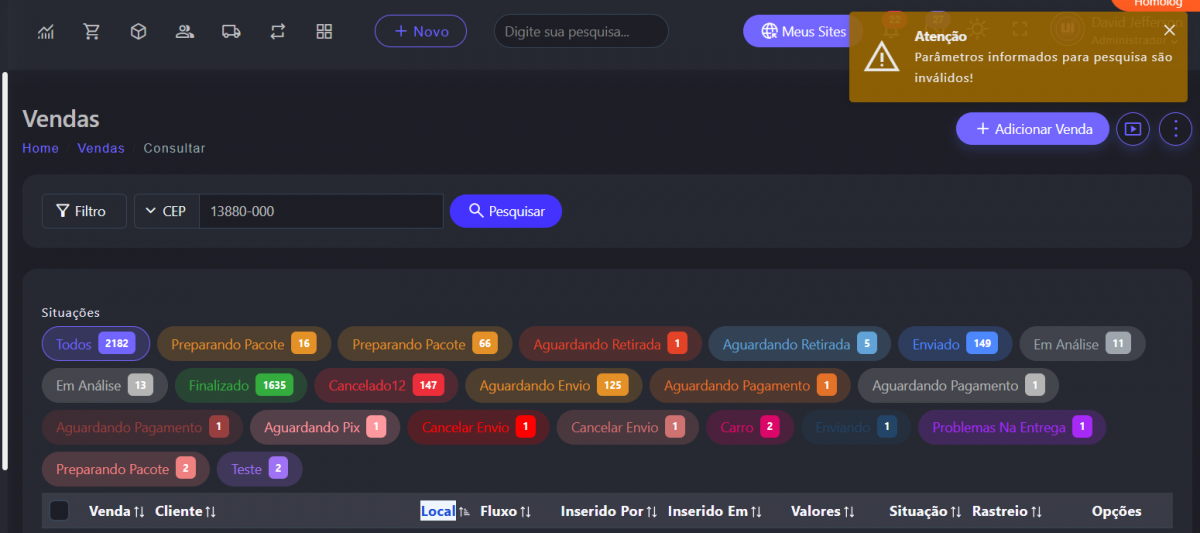Open the customers people icon

tap(184, 31)
